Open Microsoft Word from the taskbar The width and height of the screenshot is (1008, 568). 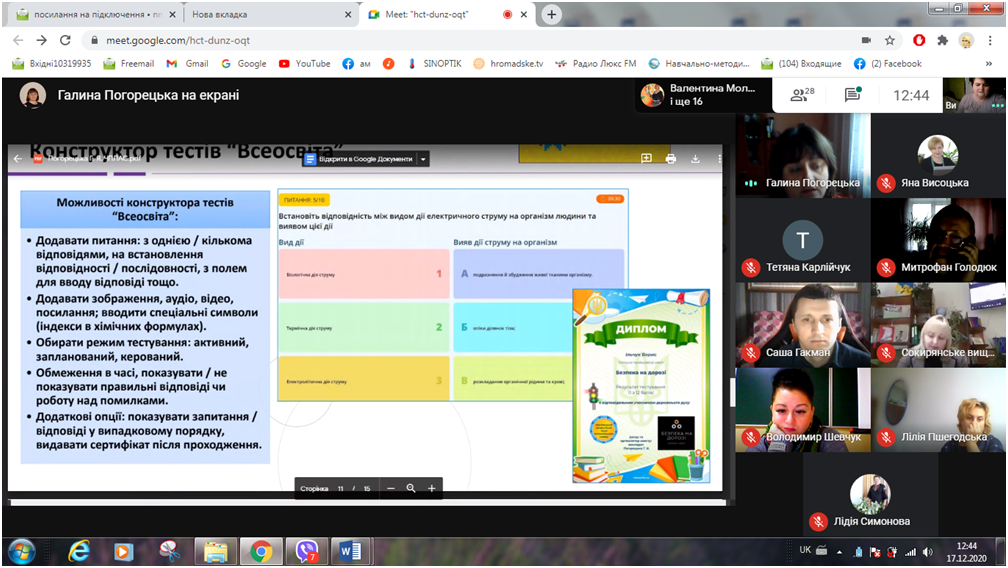[351, 551]
